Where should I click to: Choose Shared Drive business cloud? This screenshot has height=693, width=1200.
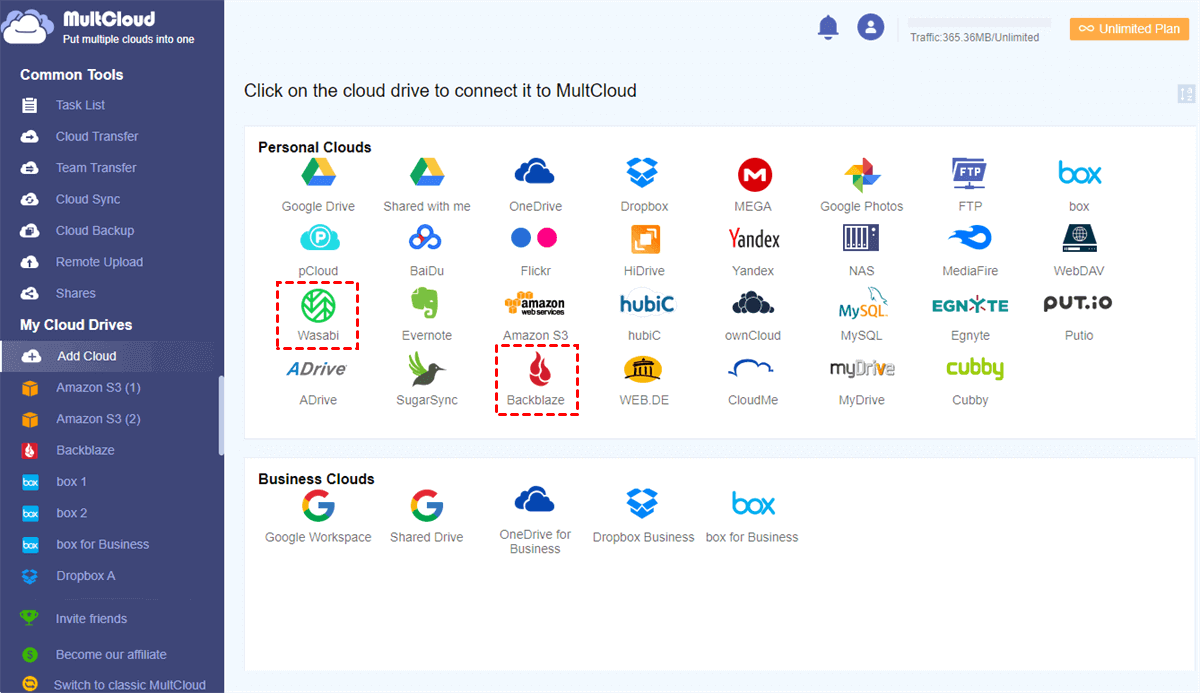(427, 506)
